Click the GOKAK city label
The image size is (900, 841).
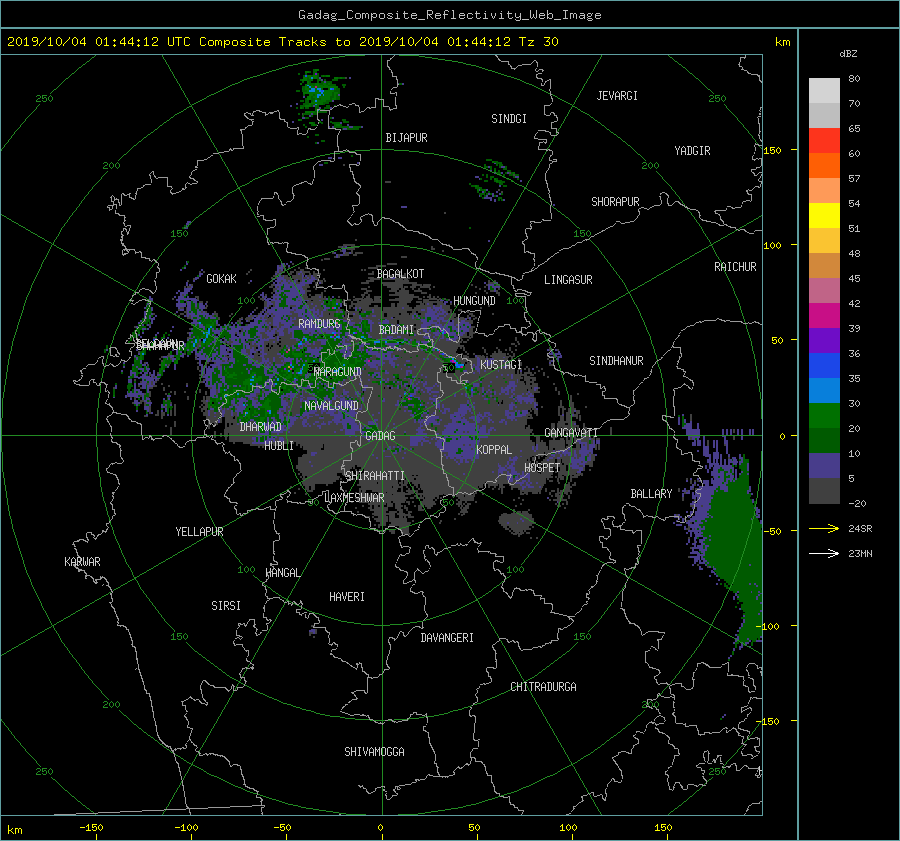(x=222, y=279)
